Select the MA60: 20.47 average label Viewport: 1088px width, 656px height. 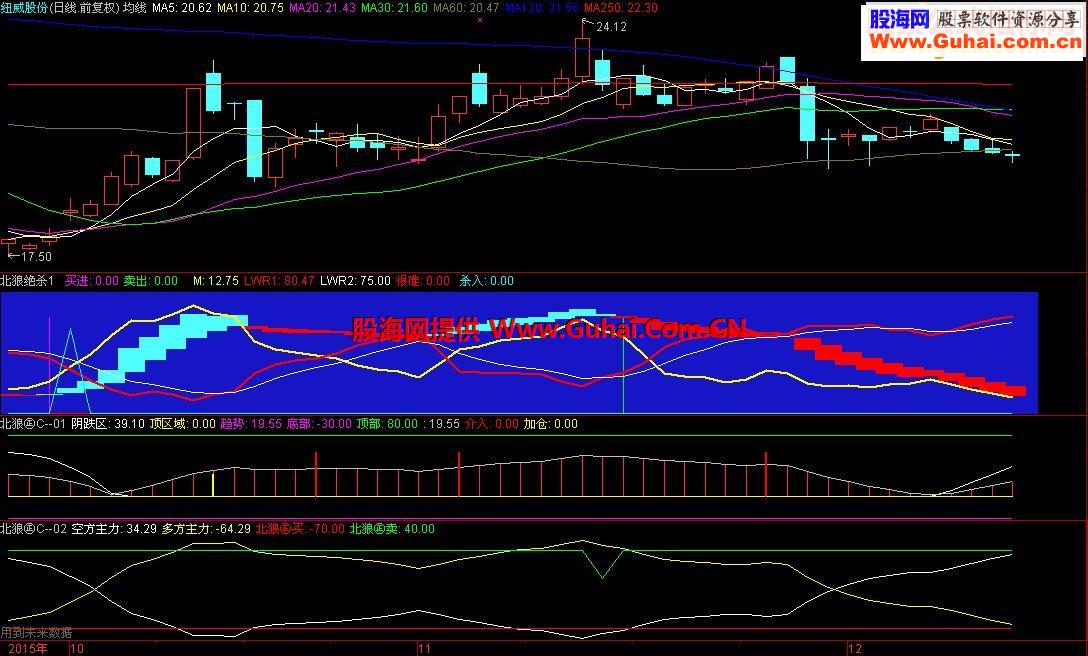coord(466,8)
